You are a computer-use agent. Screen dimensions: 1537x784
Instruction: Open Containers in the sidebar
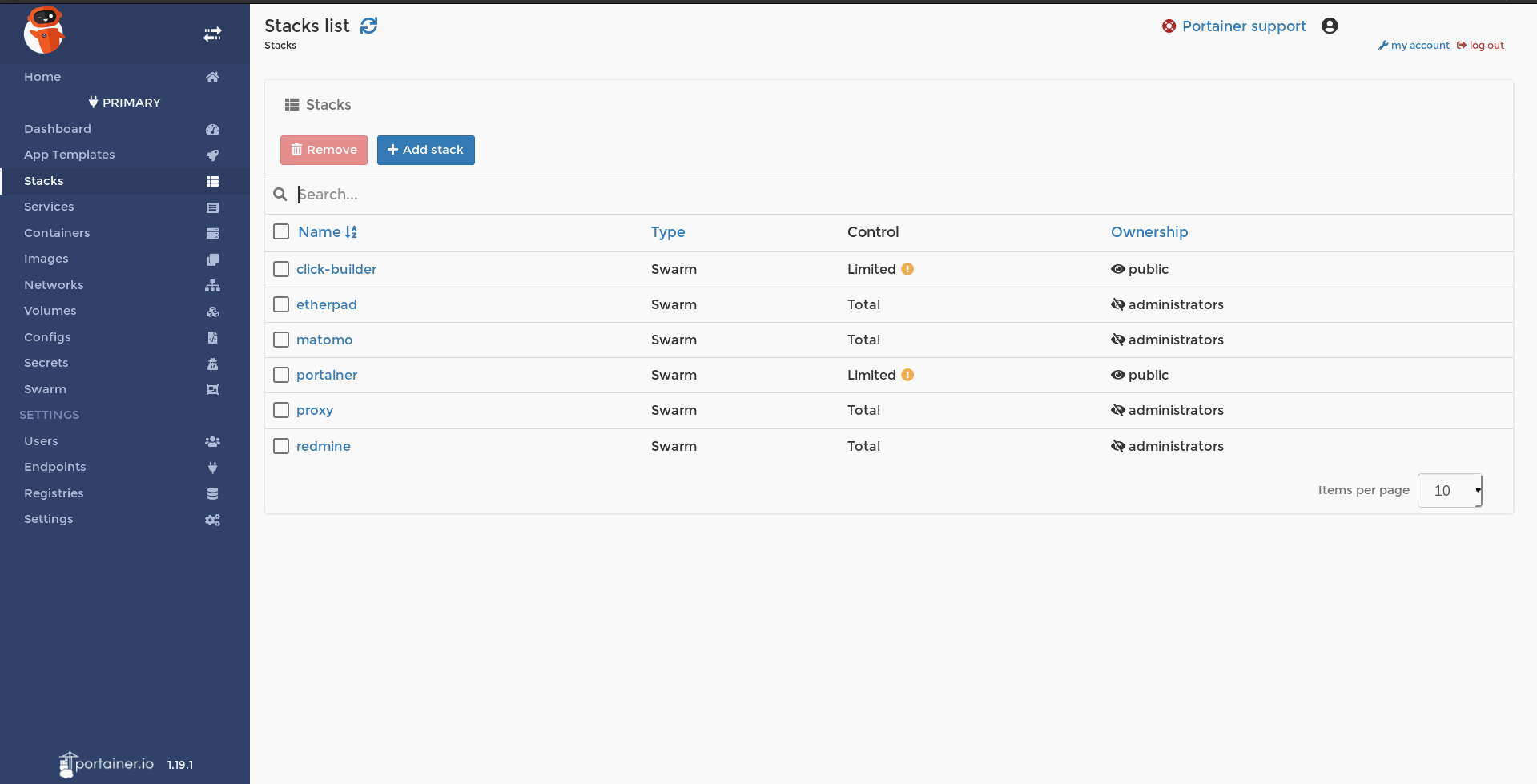pos(57,233)
